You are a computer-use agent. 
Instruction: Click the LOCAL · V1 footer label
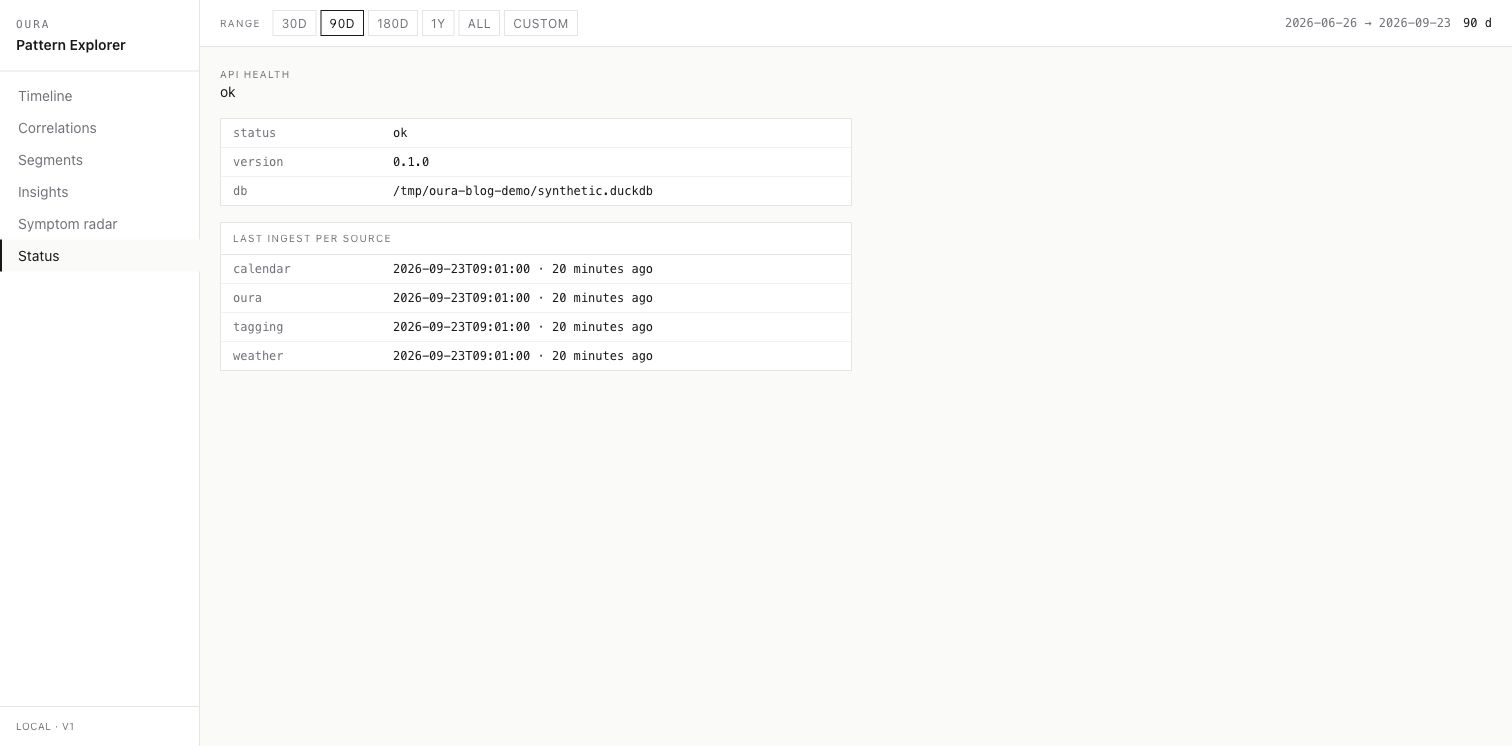pos(45,727)
